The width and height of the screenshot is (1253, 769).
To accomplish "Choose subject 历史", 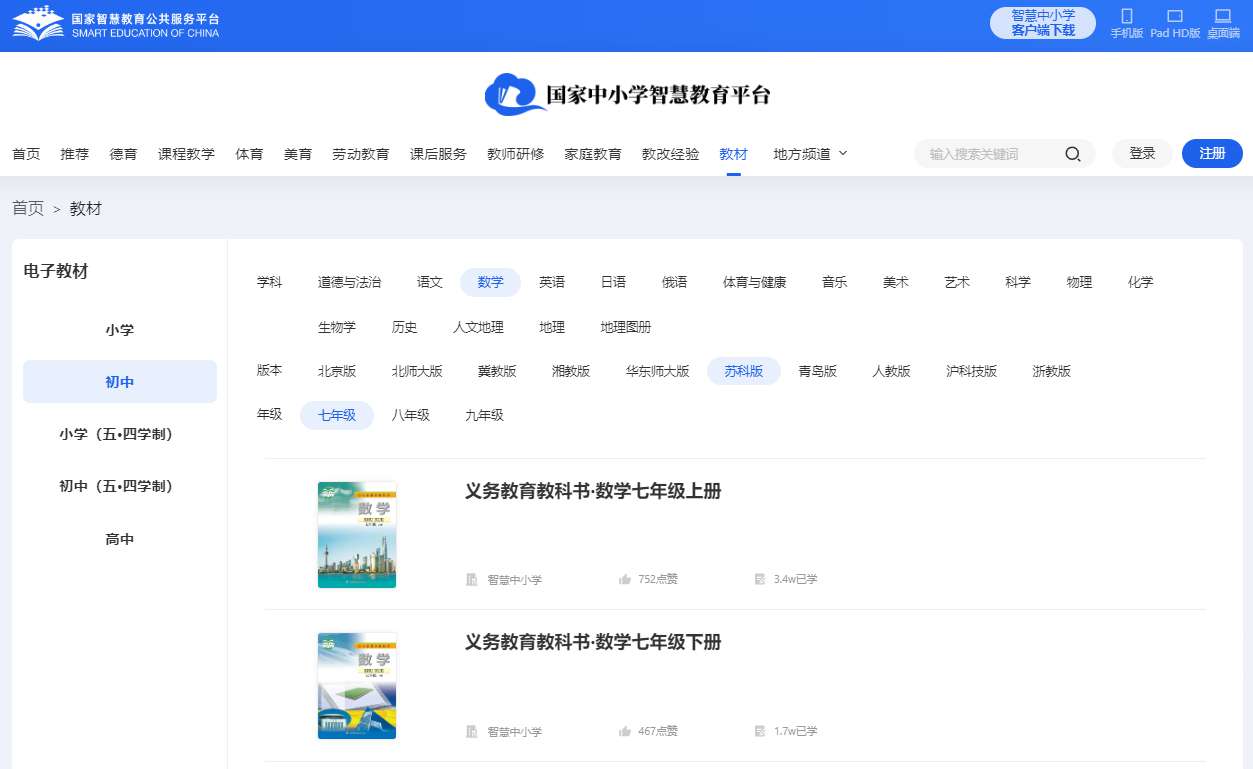I will click(x=404, y=327).
